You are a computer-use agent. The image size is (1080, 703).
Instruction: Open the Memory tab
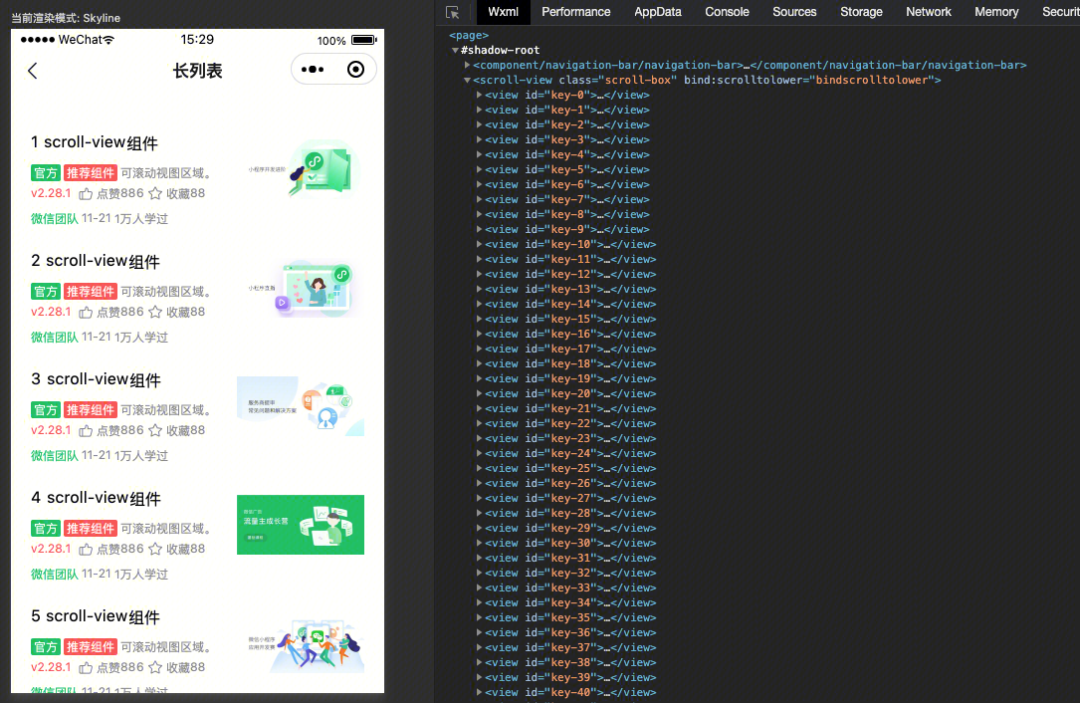pyautogui.click(x=996, y=12)
